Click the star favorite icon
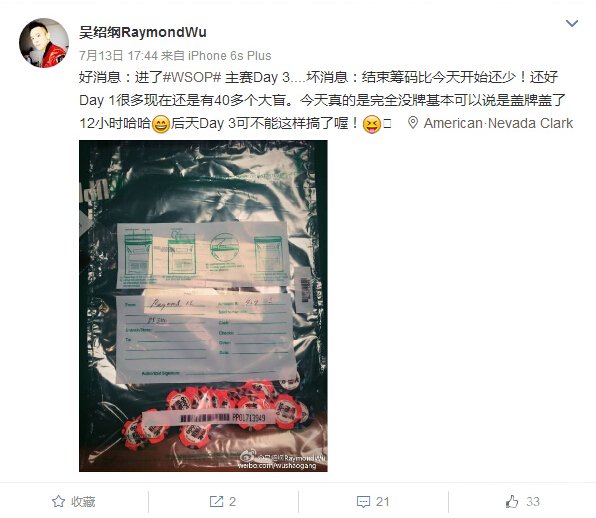Image resolution: width=596 pixels, height=518 pixels. click(58, 501)
